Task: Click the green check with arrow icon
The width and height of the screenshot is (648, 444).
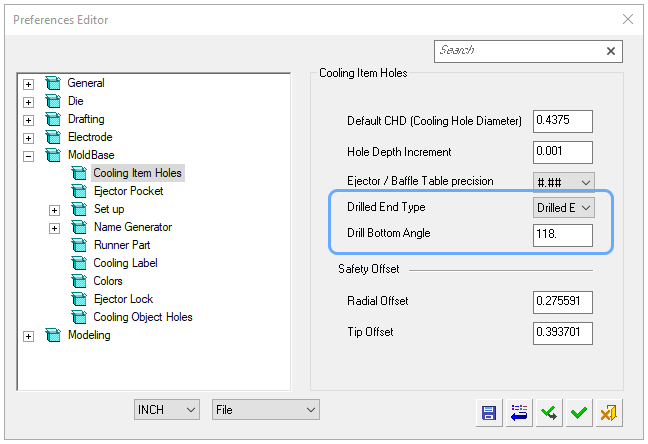Action: tap(549, 413)
